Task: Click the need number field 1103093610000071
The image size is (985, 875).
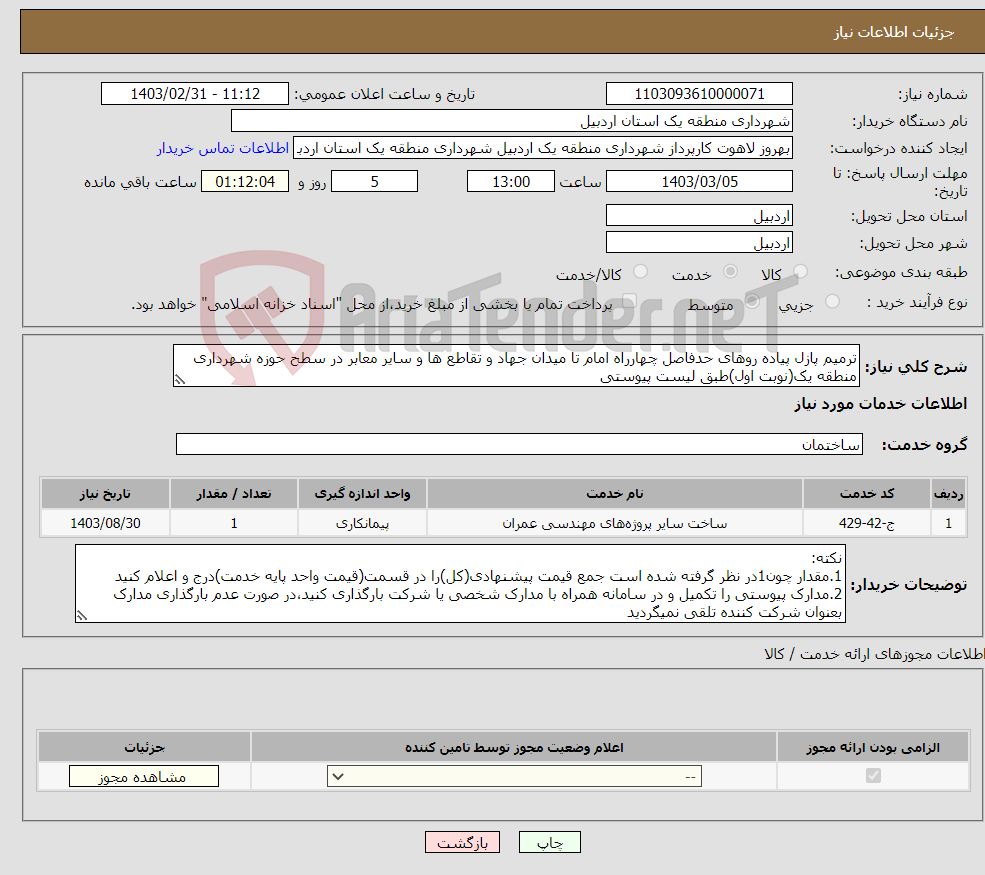Action: [x=699, y=94]
